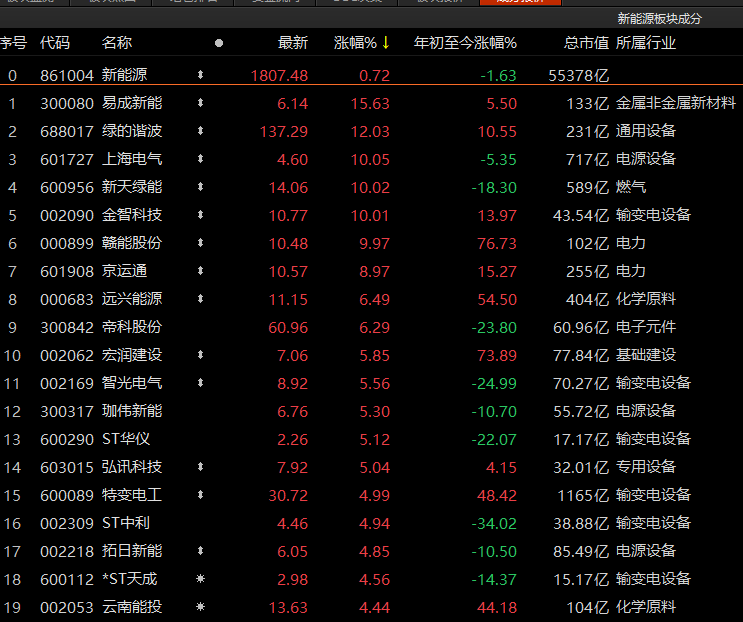Click stock code 002218

click(x=67, y=551)
